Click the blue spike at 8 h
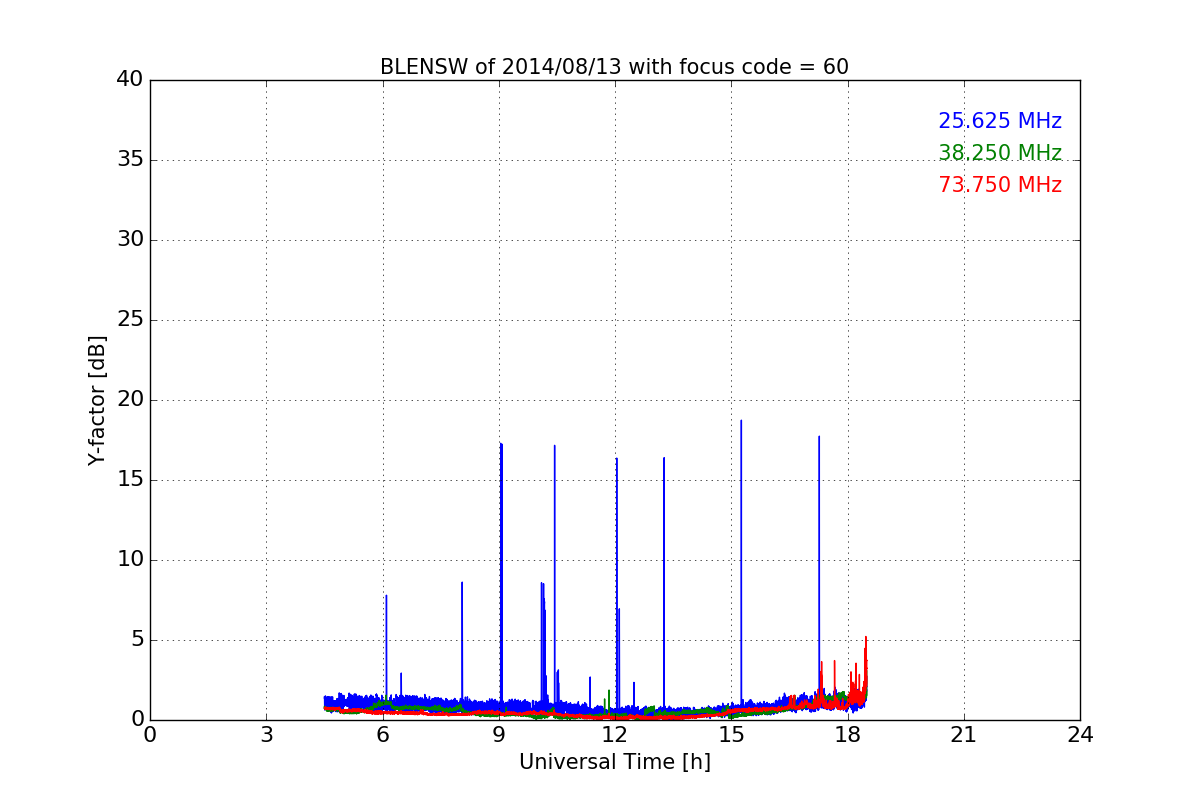 click(x=462, y=642)
